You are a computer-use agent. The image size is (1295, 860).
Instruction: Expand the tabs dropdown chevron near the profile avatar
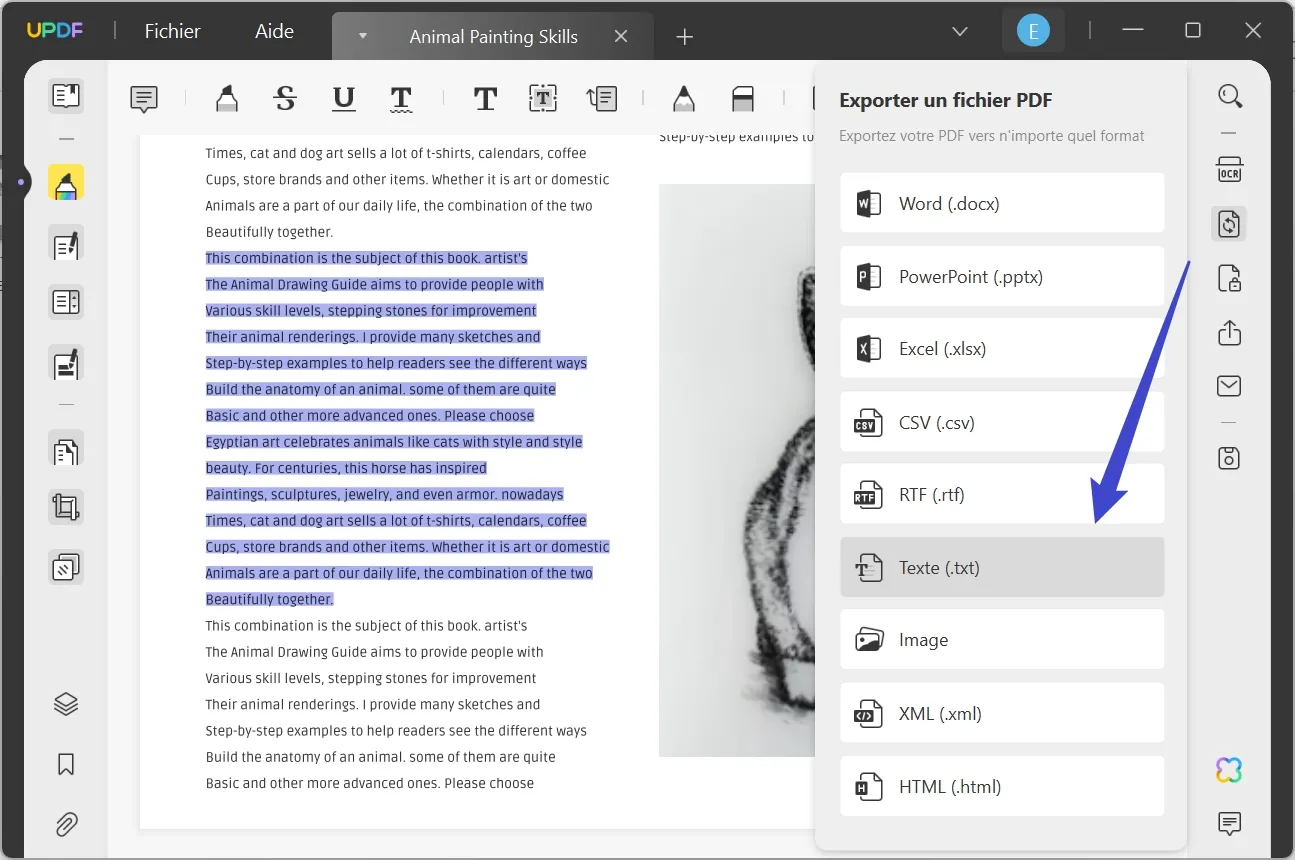point(959,31)
